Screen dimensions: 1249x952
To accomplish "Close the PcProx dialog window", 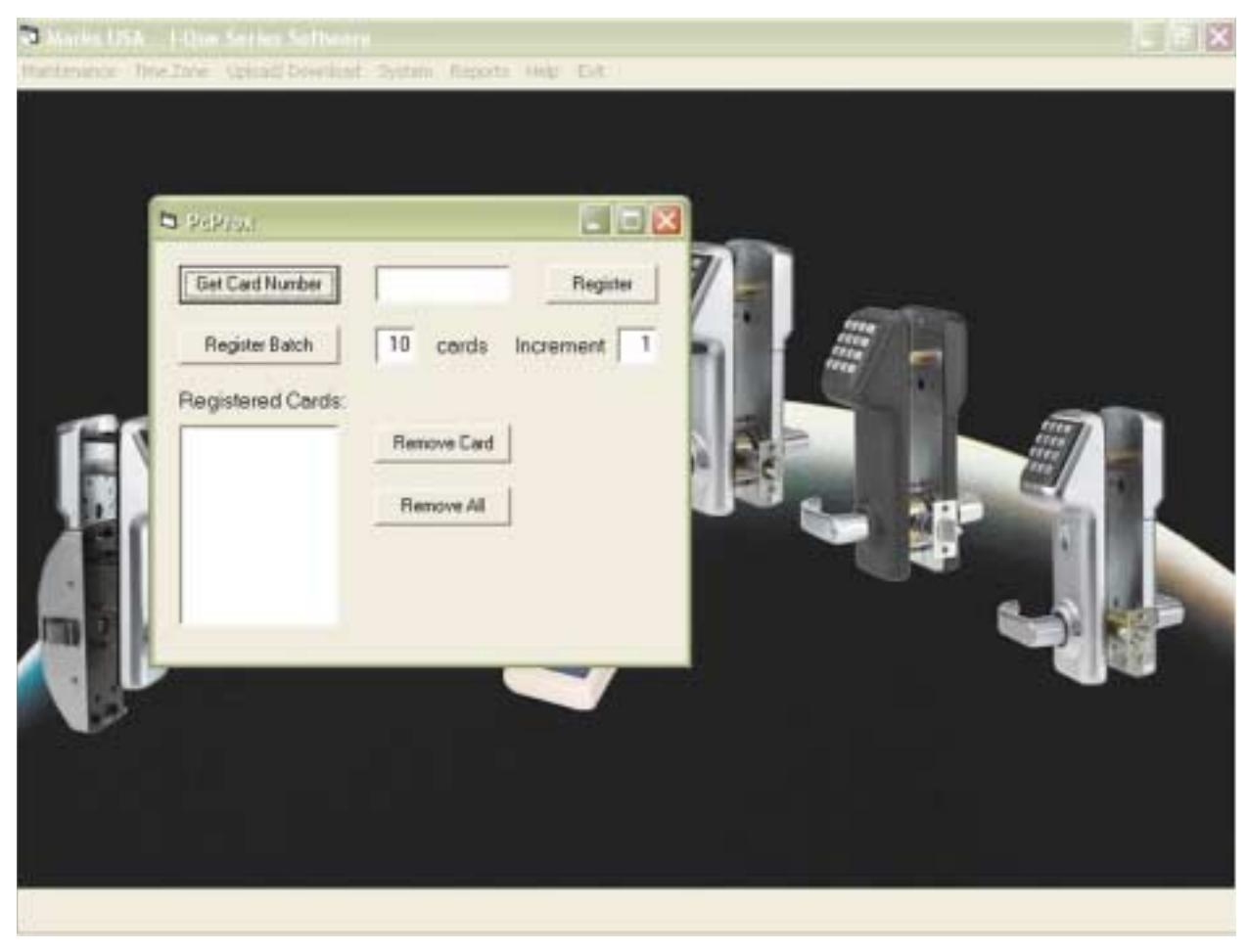I will coord(666,220).
